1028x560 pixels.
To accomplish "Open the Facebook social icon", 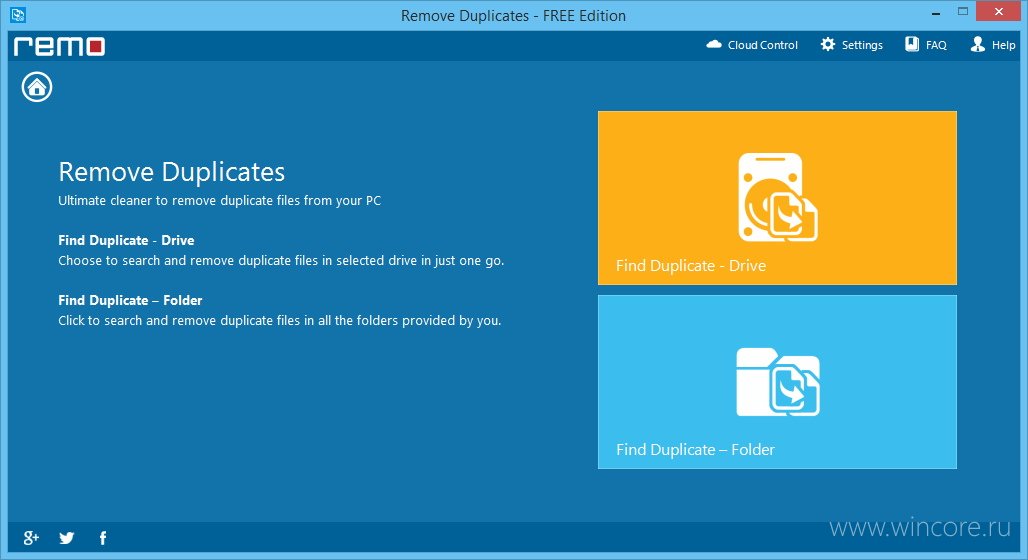I will [x=102, y=538].
